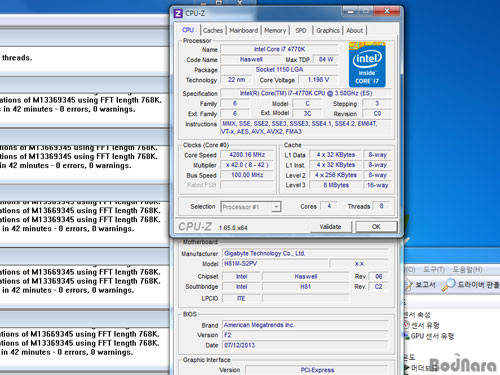The height and width of the screenshot is (375, 500).
Task: Click the Stepping value 3
Action: (377, 103)
